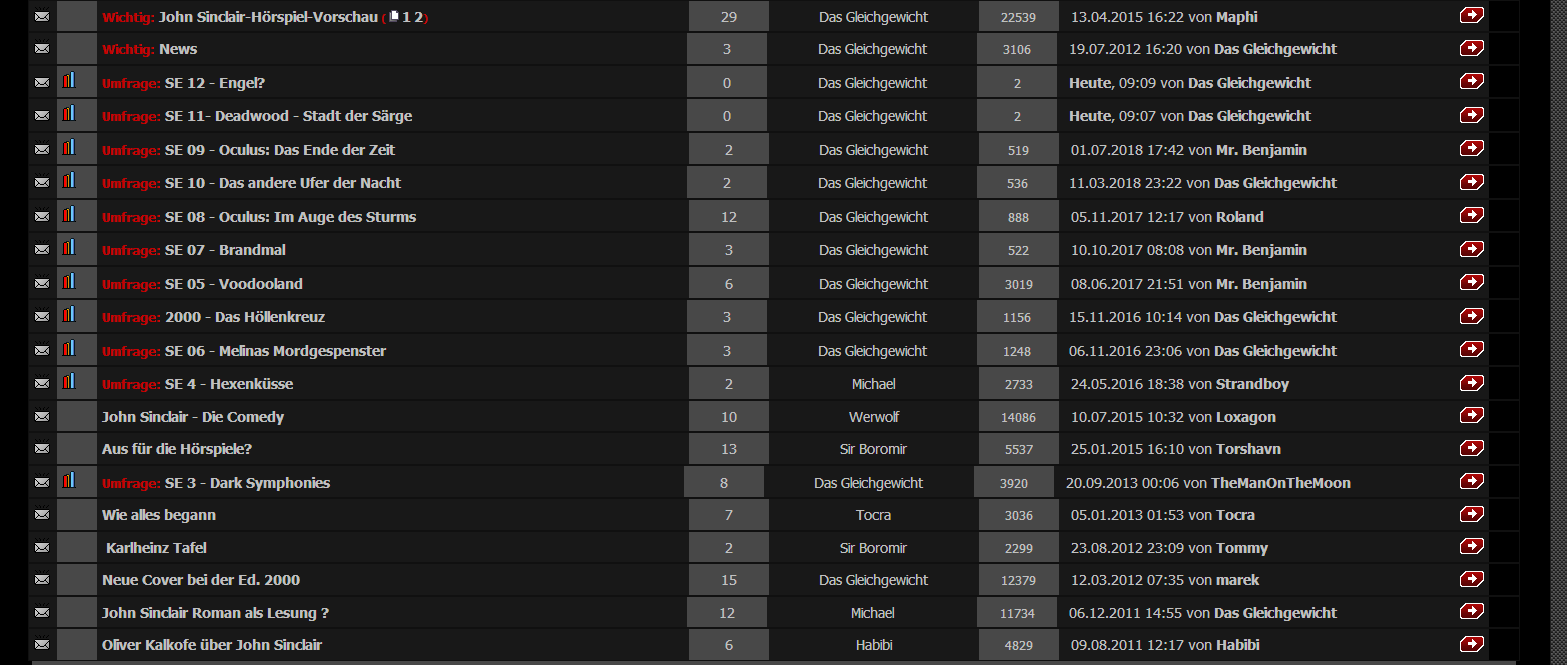1567x665 pixels.
Task: Open the Neue Cover bei der Ed. 2000 thread
Action: [201, 580]
